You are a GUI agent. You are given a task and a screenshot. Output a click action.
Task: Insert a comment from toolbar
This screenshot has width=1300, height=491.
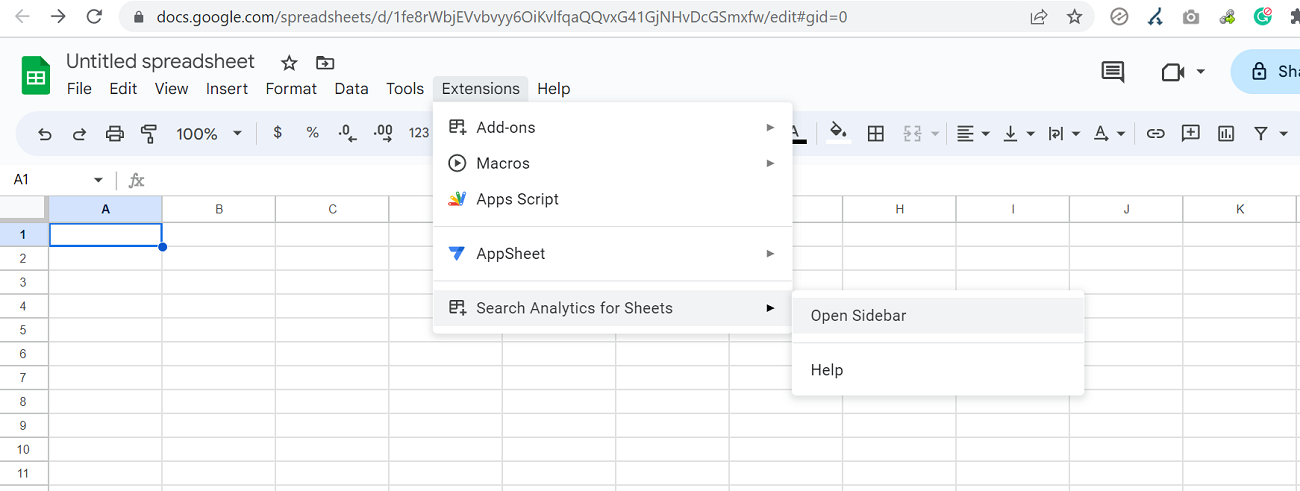tap(1191, 133)
